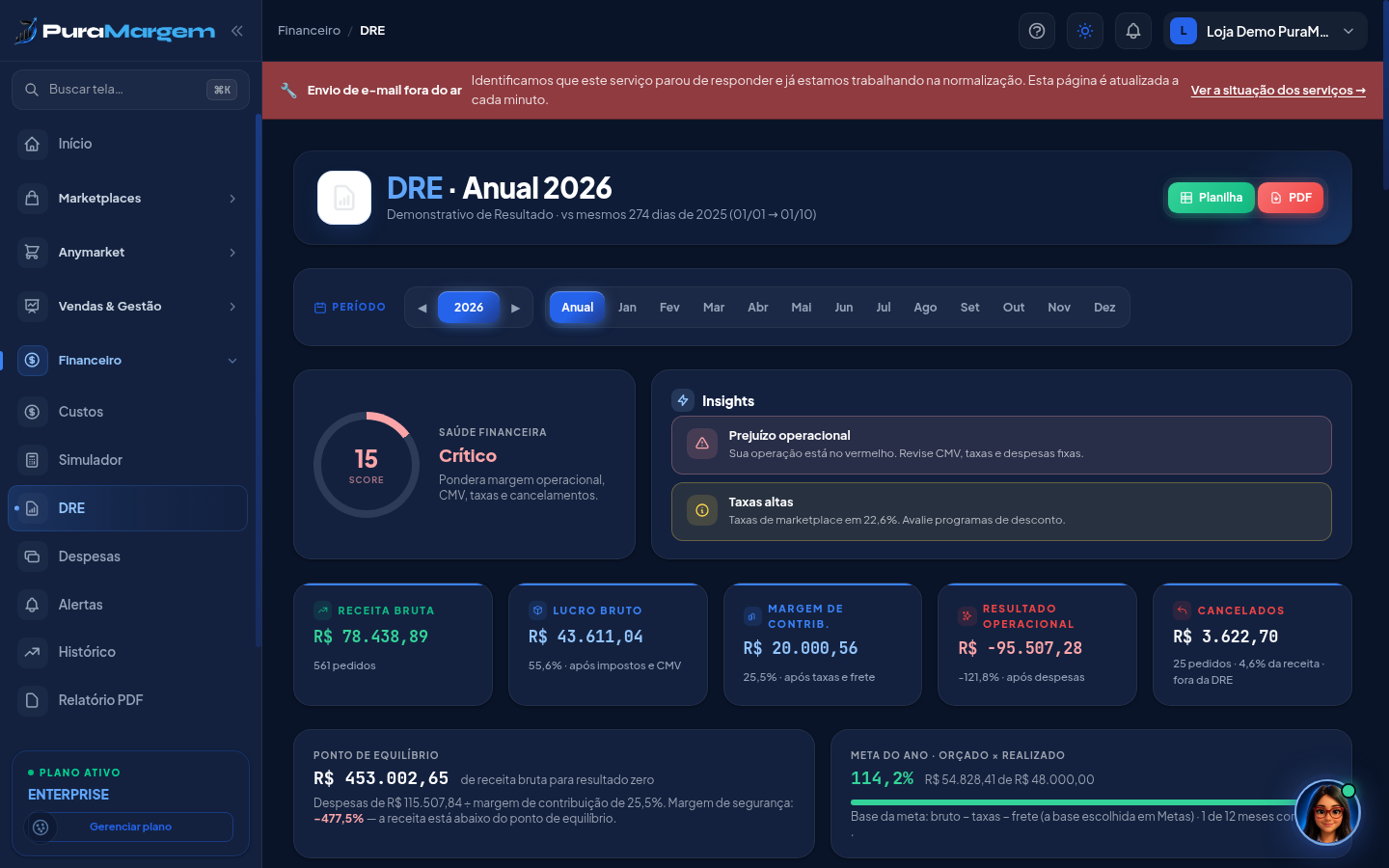
Task: Click Gerenciar plano button
Action: (130, 827)
